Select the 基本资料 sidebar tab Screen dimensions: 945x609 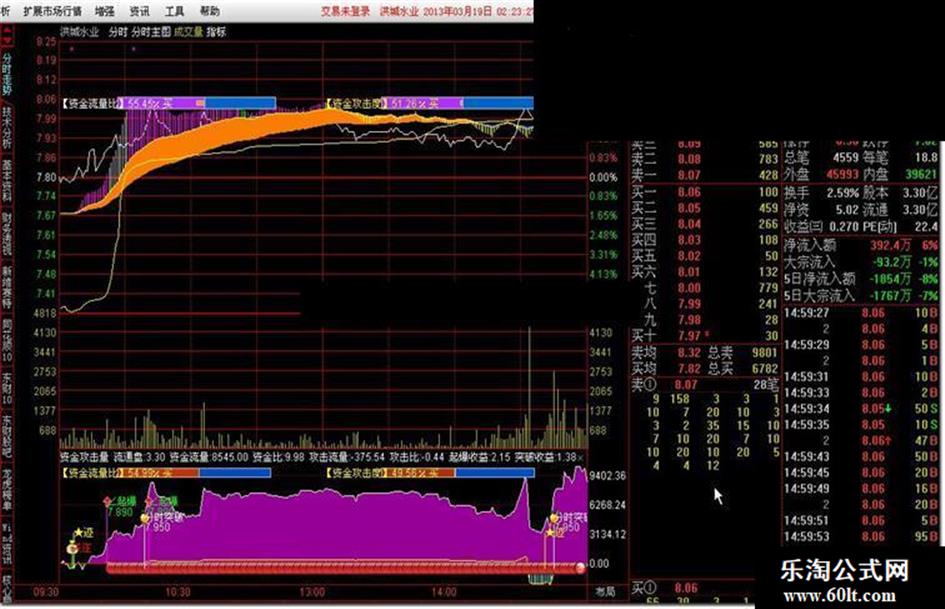click(7, 180)
